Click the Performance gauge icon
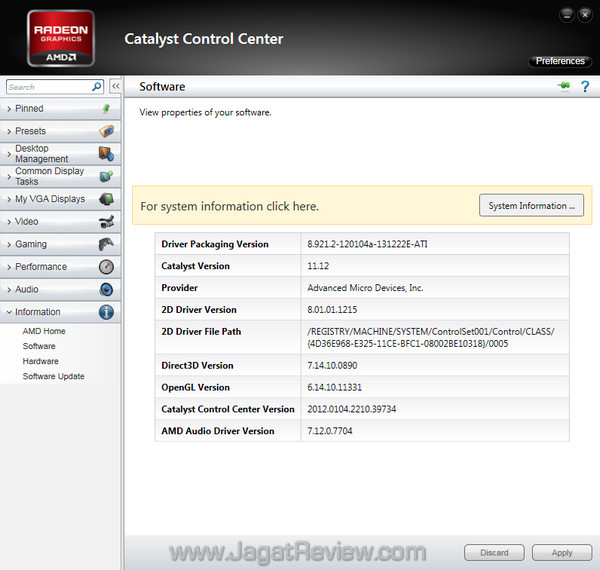The image size is (600, 570). pos(106,267)
